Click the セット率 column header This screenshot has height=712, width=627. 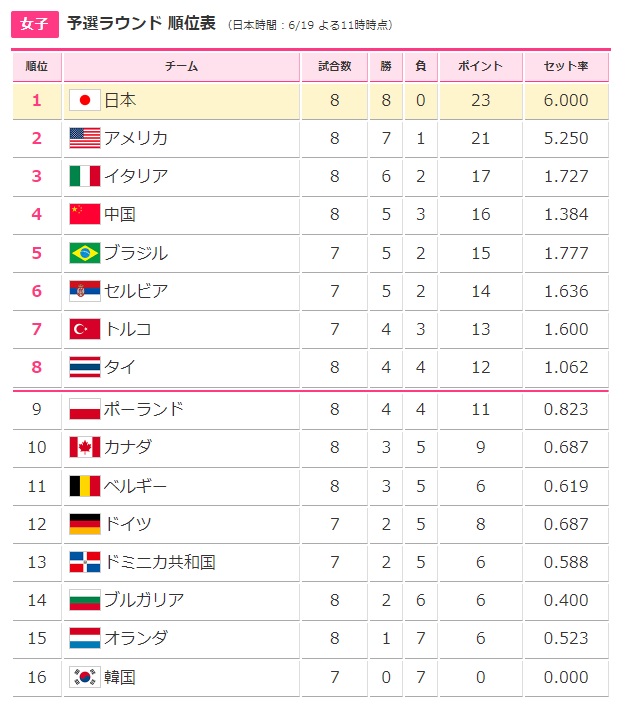click(566, 66)
